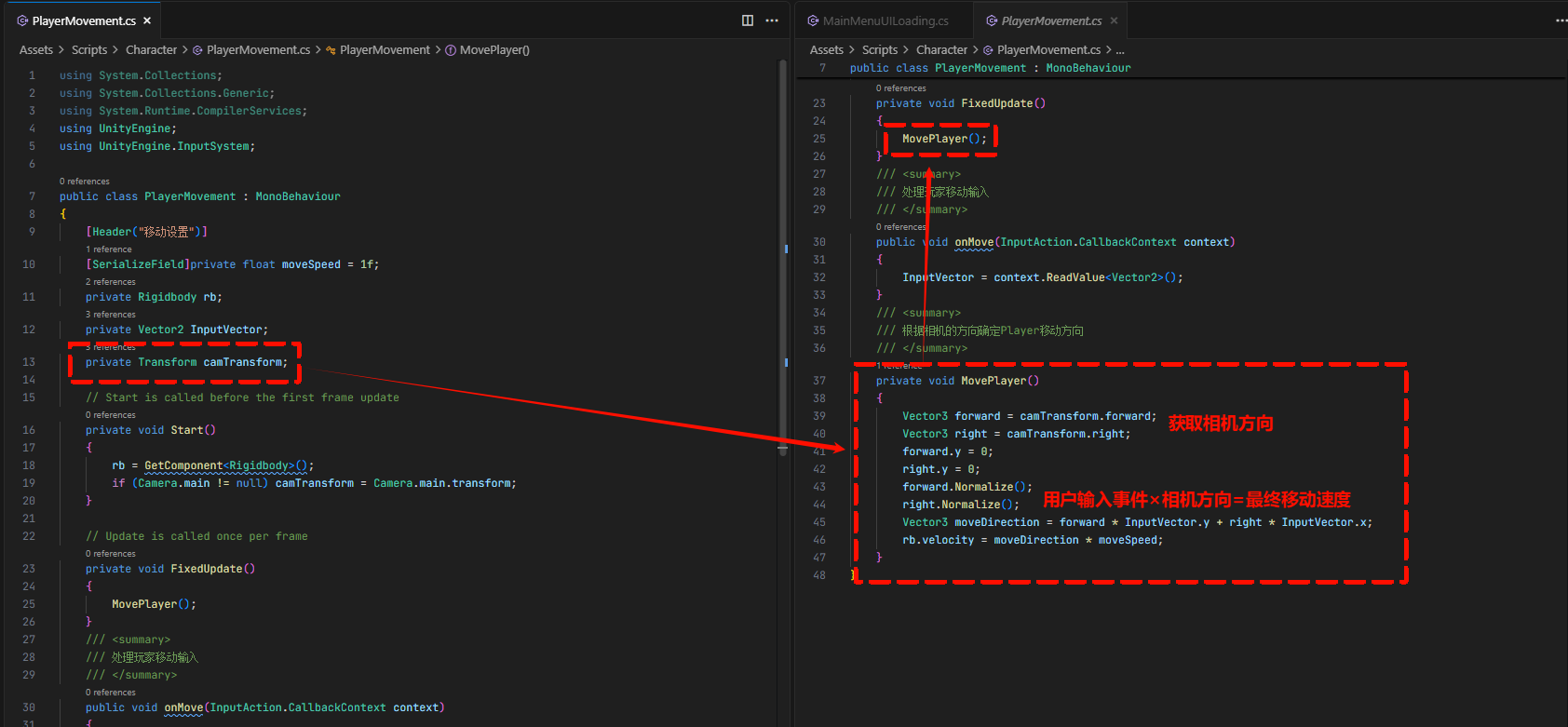This screenshot has width=1568, height=727.
Task: Open the Character breadcrumb in left editor
Action: point(151,50)
